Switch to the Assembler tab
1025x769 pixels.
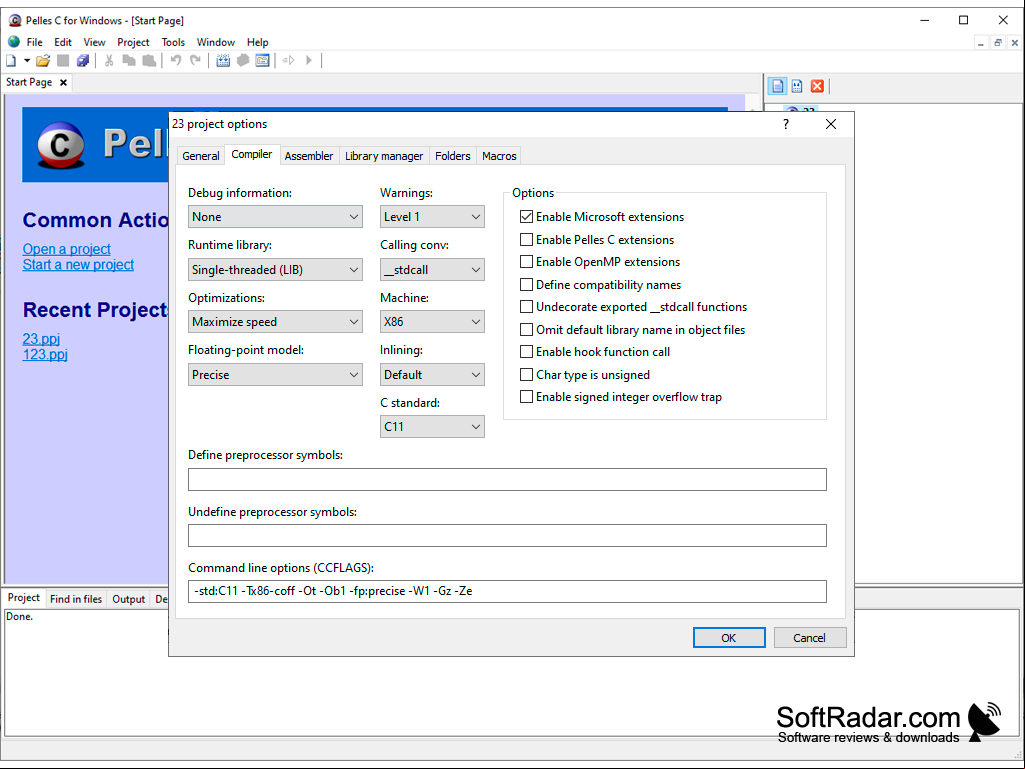[309, 156]
